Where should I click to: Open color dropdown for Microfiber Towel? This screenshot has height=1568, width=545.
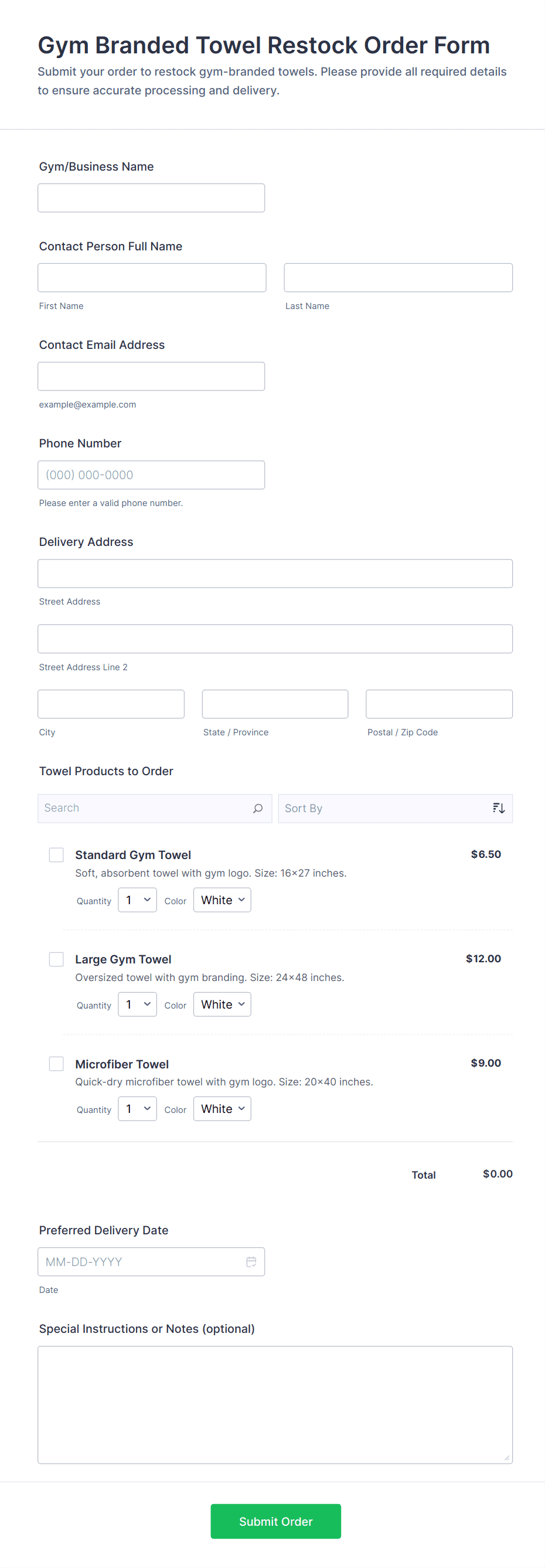[222, 1108]
